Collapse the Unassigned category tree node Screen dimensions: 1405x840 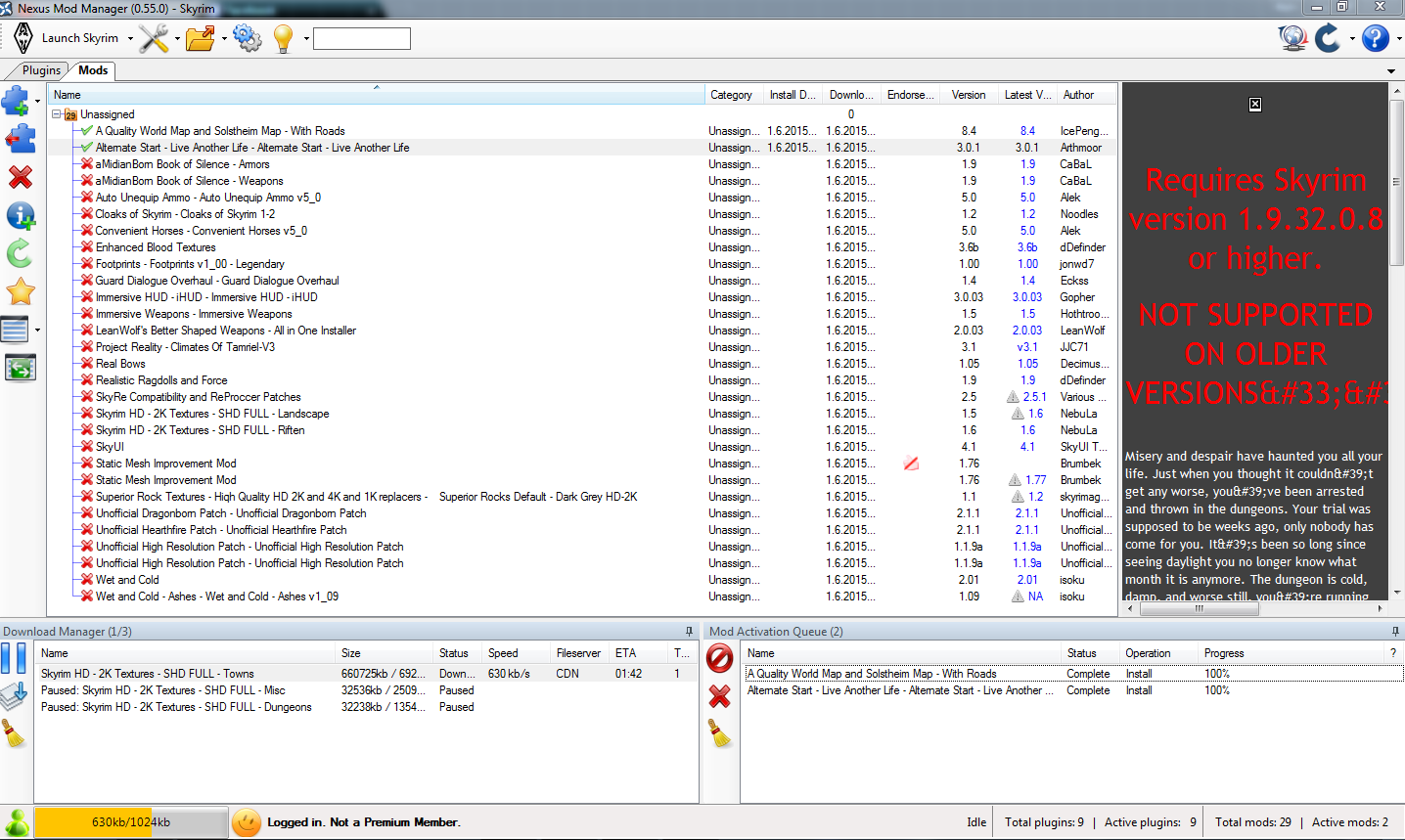(x=57, y=114)
